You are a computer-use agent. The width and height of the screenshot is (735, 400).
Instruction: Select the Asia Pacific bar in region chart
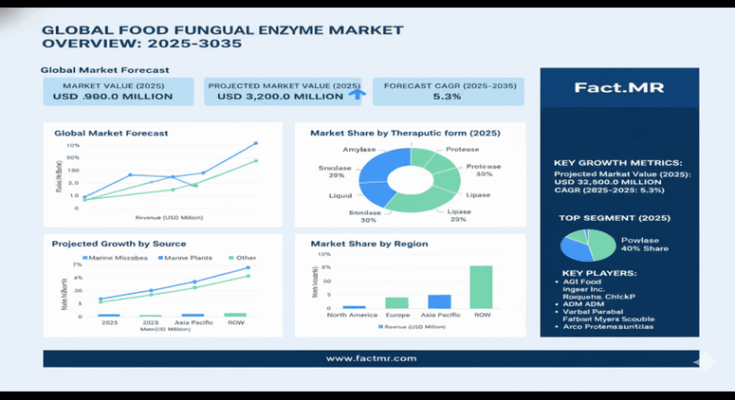(439, 301)
